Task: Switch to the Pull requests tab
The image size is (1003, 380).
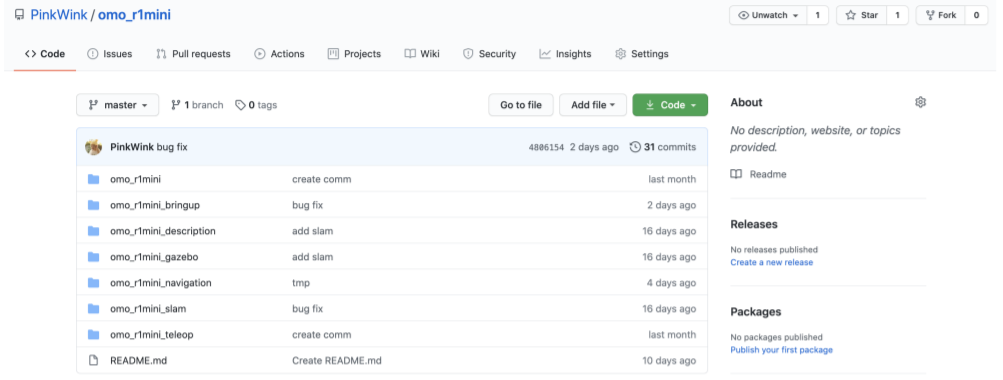Action: tap(193, 54)
